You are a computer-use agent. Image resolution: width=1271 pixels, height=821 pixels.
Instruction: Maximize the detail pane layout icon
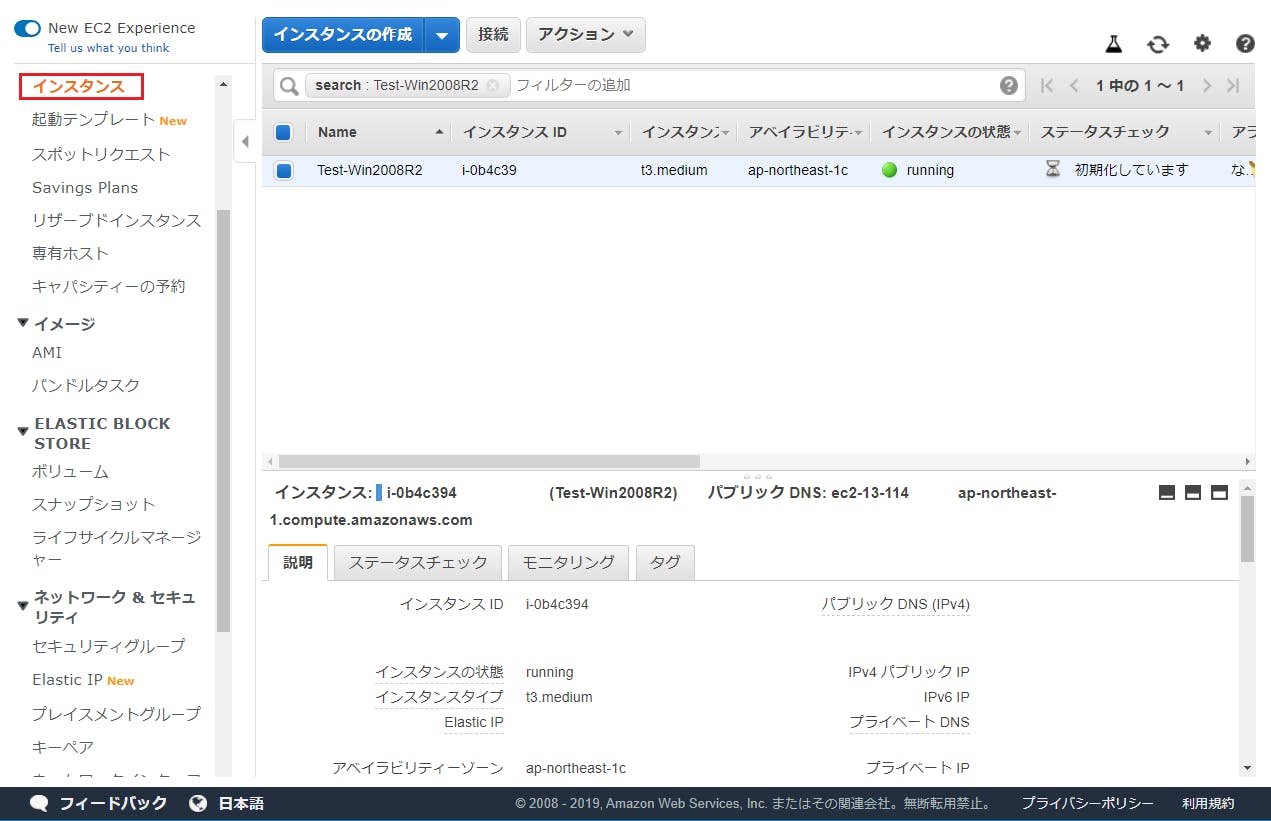[1219, 492]
